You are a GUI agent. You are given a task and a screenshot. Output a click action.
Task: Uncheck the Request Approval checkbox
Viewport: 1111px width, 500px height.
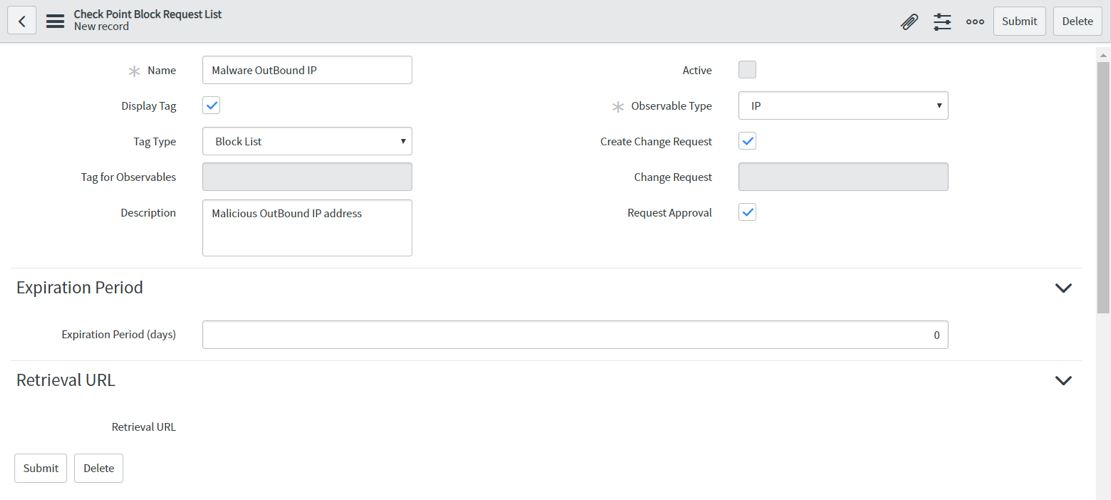pos(748,212)
